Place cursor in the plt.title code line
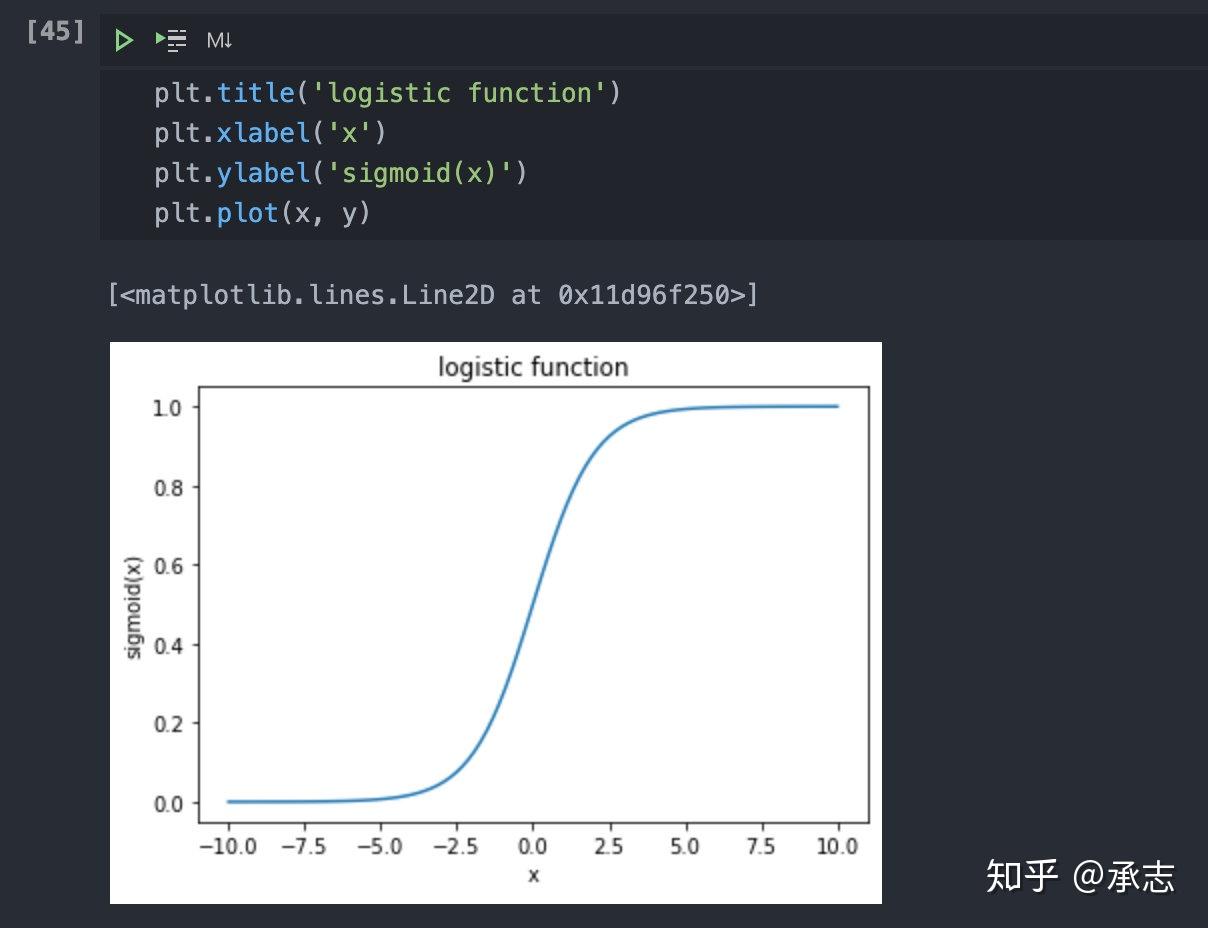The image size is (1208, 928). tap(387, 93)
